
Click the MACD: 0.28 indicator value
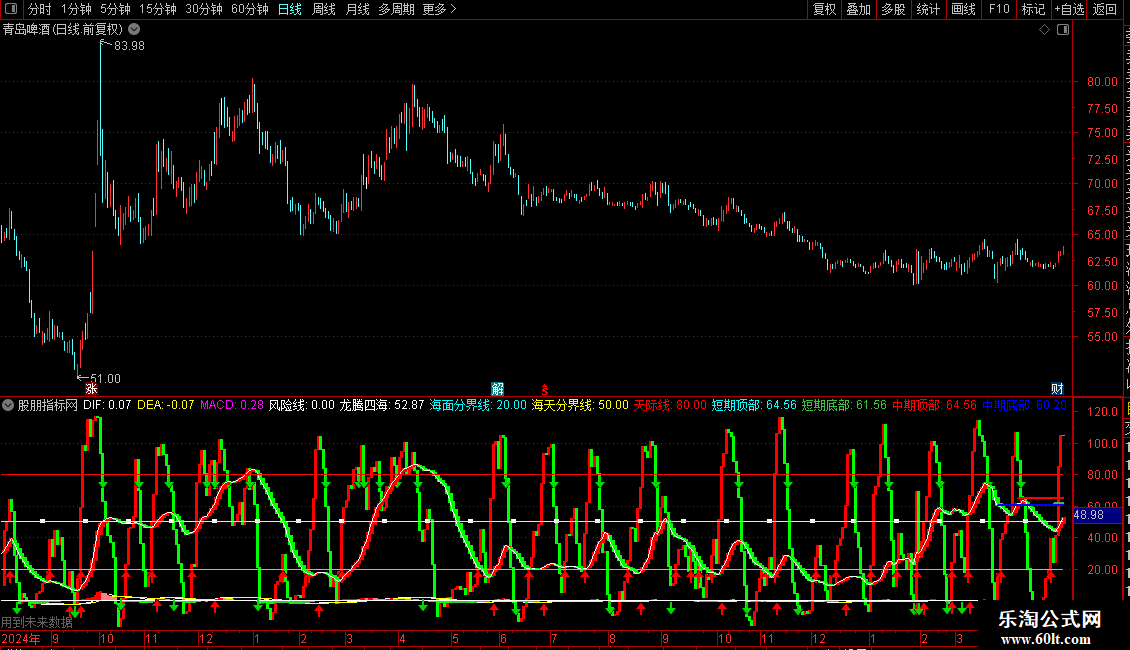(232, 405)
